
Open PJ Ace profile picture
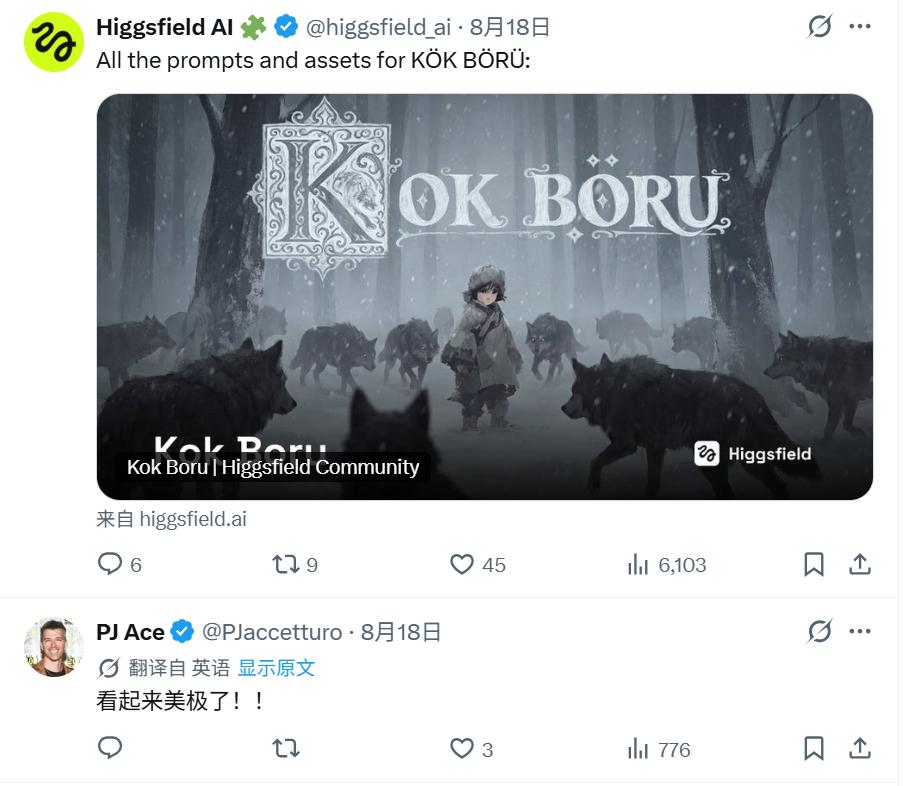click(x=53, y=647)
